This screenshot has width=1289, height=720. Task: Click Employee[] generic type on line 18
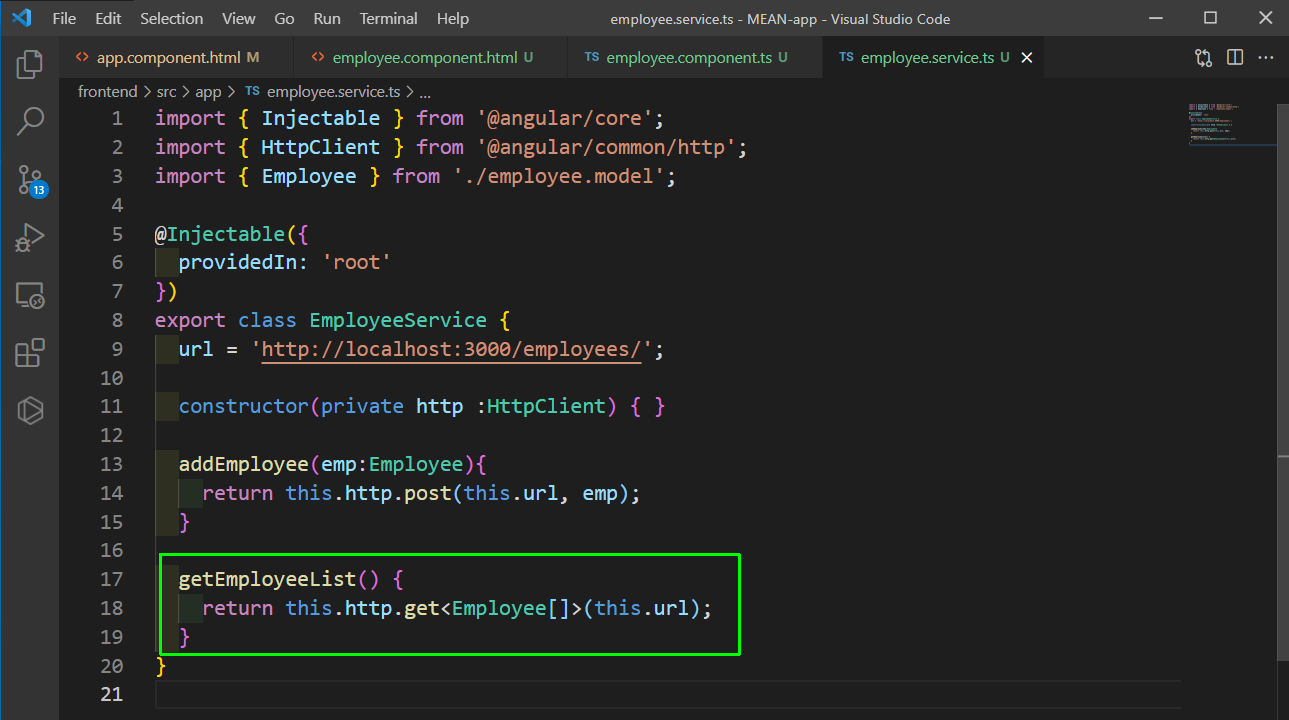tap(511, 609)
